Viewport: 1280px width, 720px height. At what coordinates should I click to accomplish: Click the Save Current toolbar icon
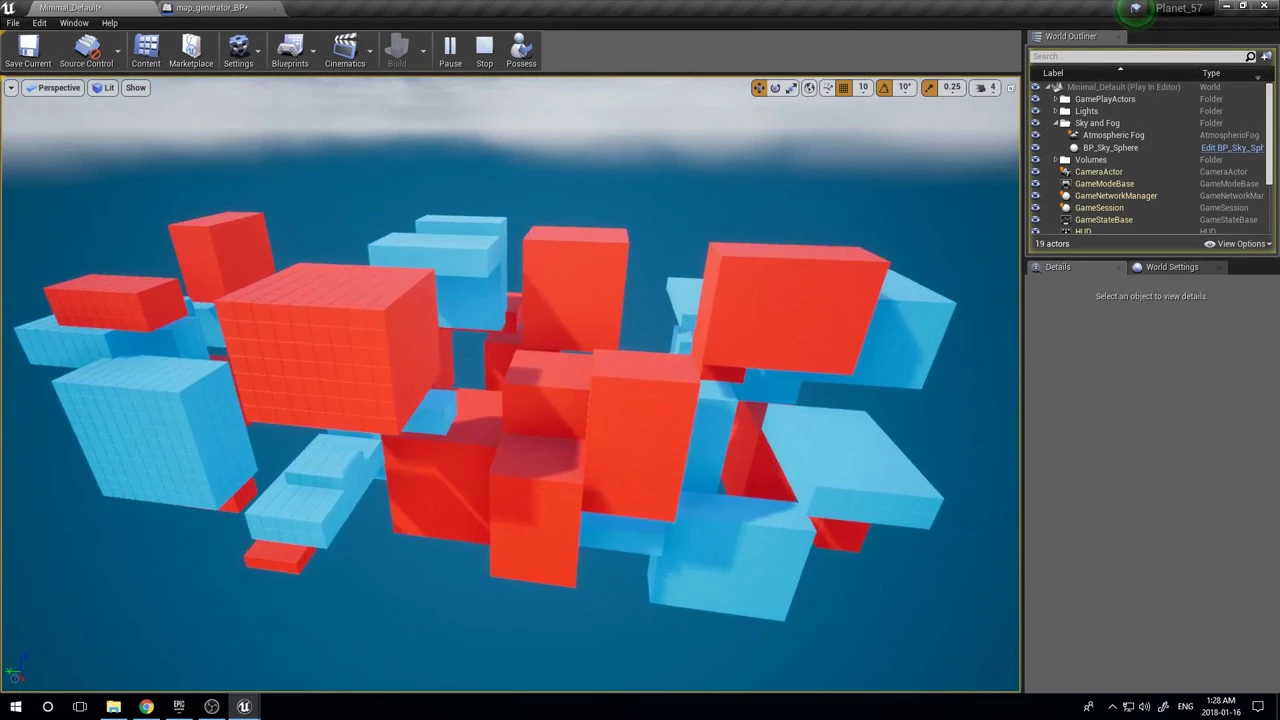[x=28, y=52]
